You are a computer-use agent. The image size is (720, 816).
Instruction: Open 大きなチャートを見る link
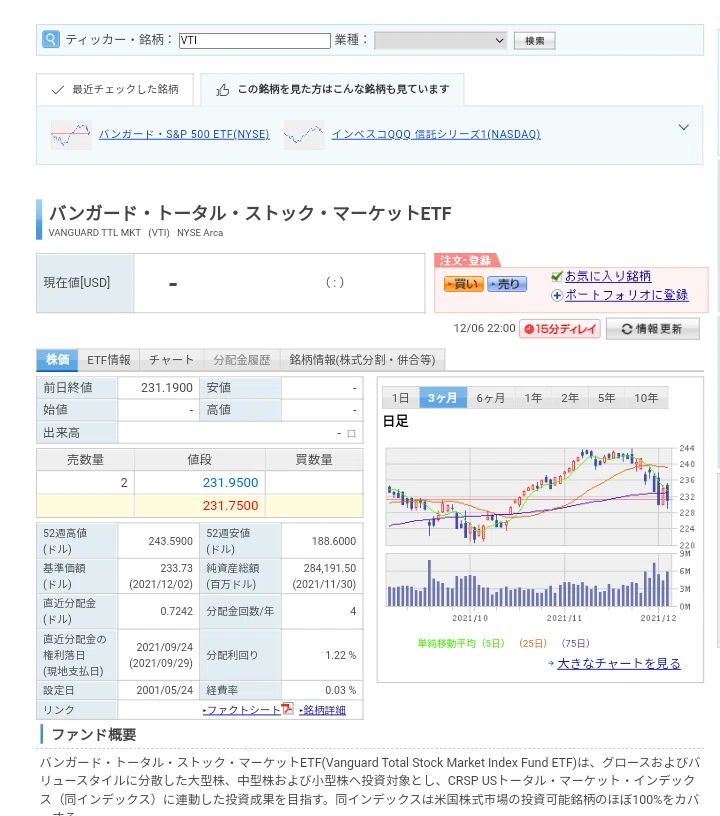(619, 664)
